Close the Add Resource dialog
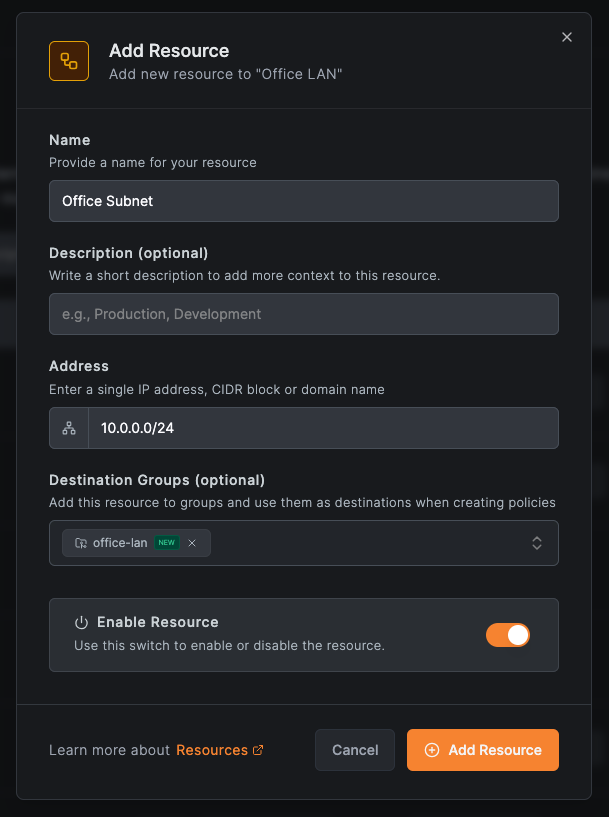This screenshot has width=609, height=817. tap(567, 37)
